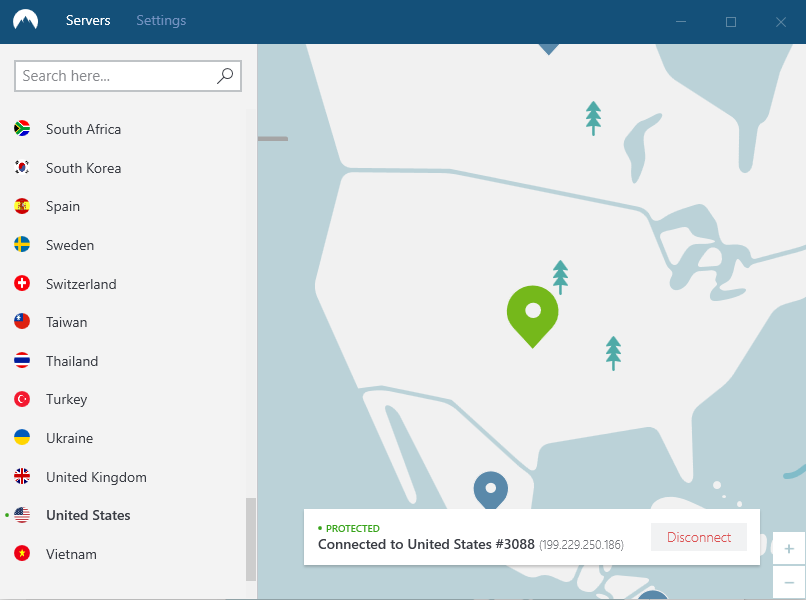806x600 pixels.
Task: Click the Taiwan flag icon
Action: (22, 322)
